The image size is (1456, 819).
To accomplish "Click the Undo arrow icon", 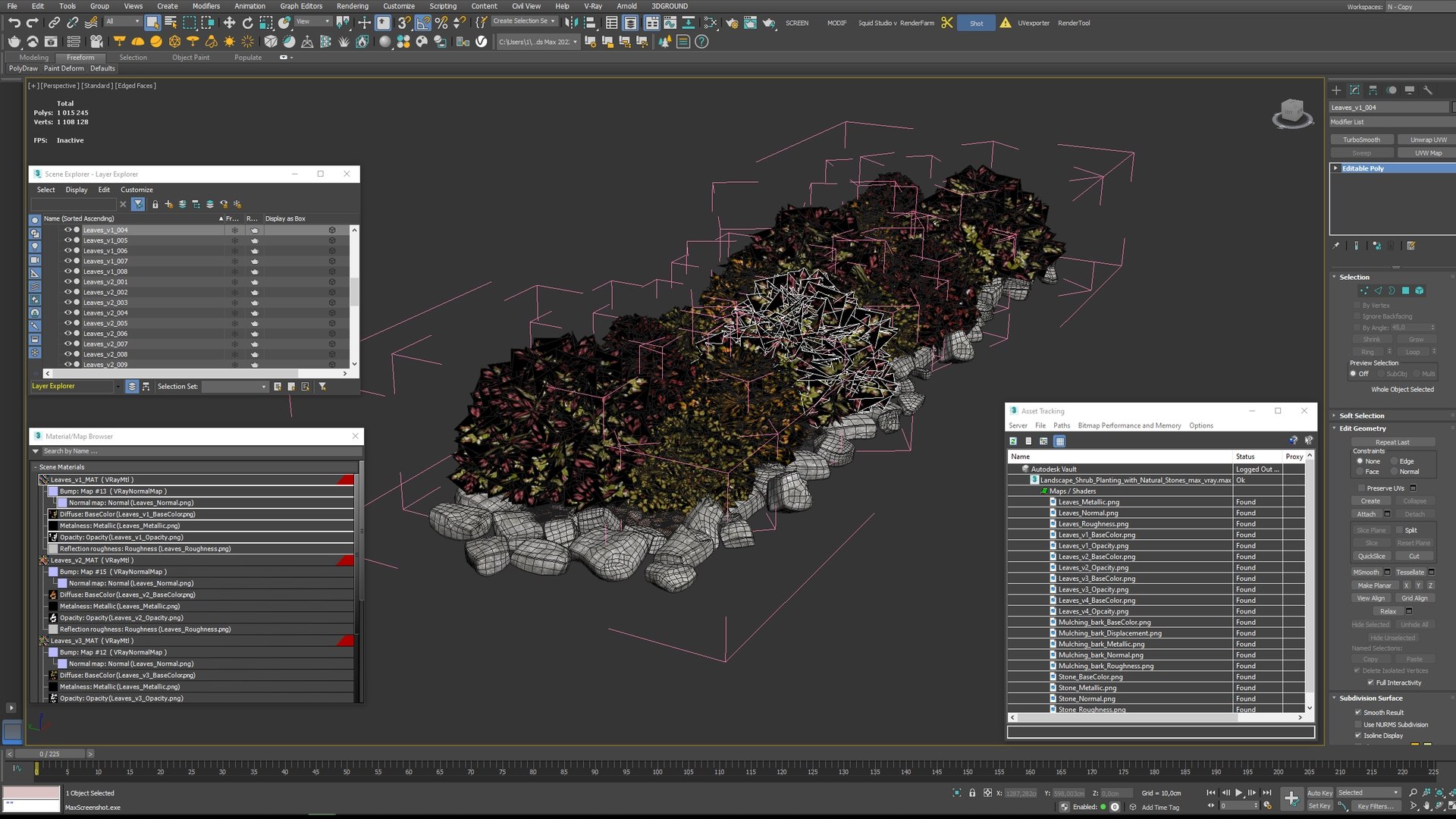I will (x=14, y=23).
